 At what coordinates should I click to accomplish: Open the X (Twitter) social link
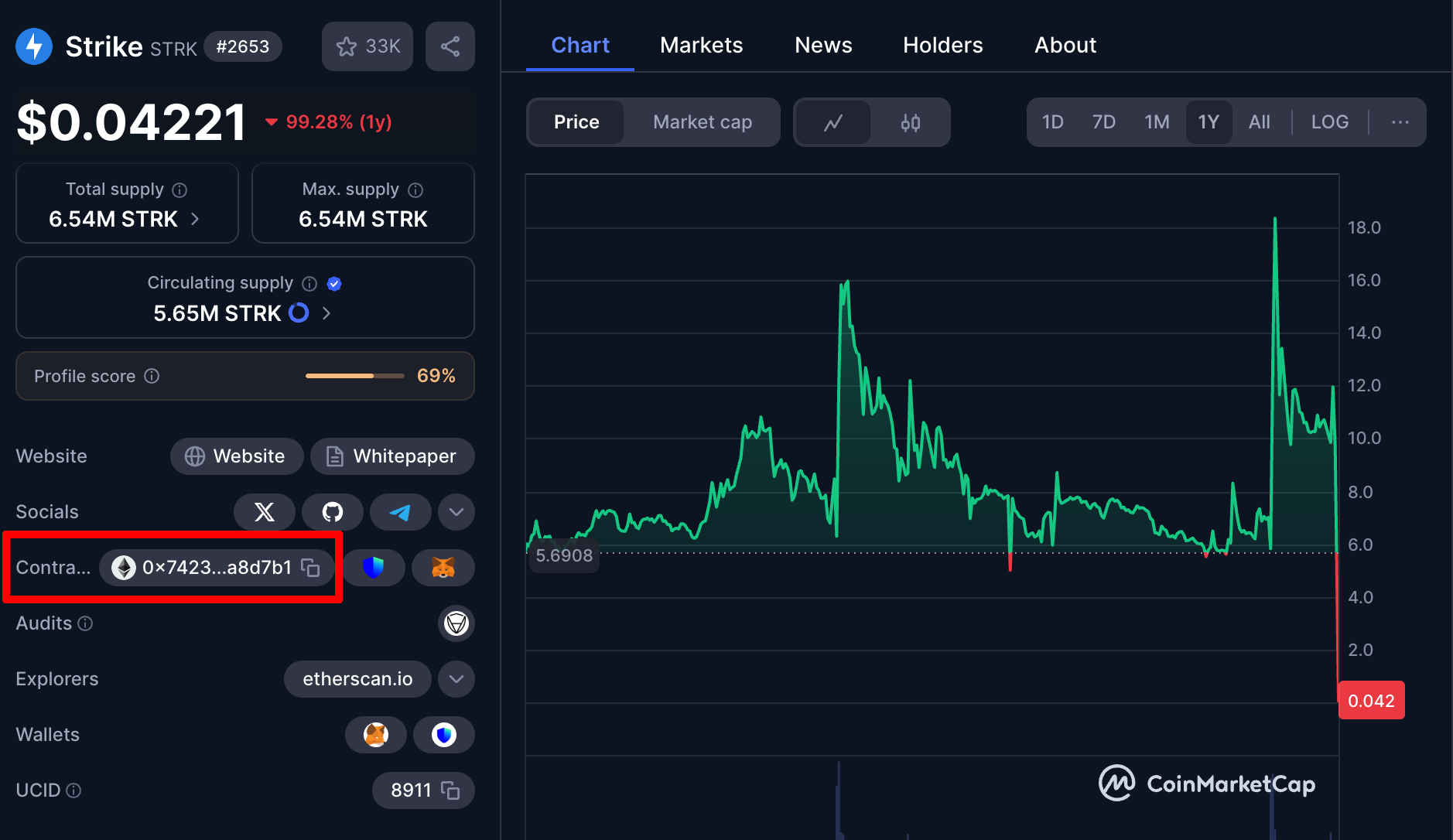click(x=265, y=512)
